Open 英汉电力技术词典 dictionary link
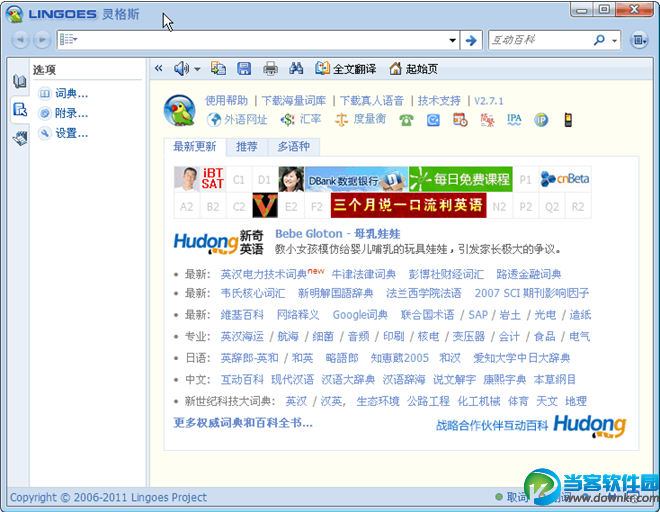Image resolution: width=660 pixels, height=512 pixels. (x=263, y=275)
